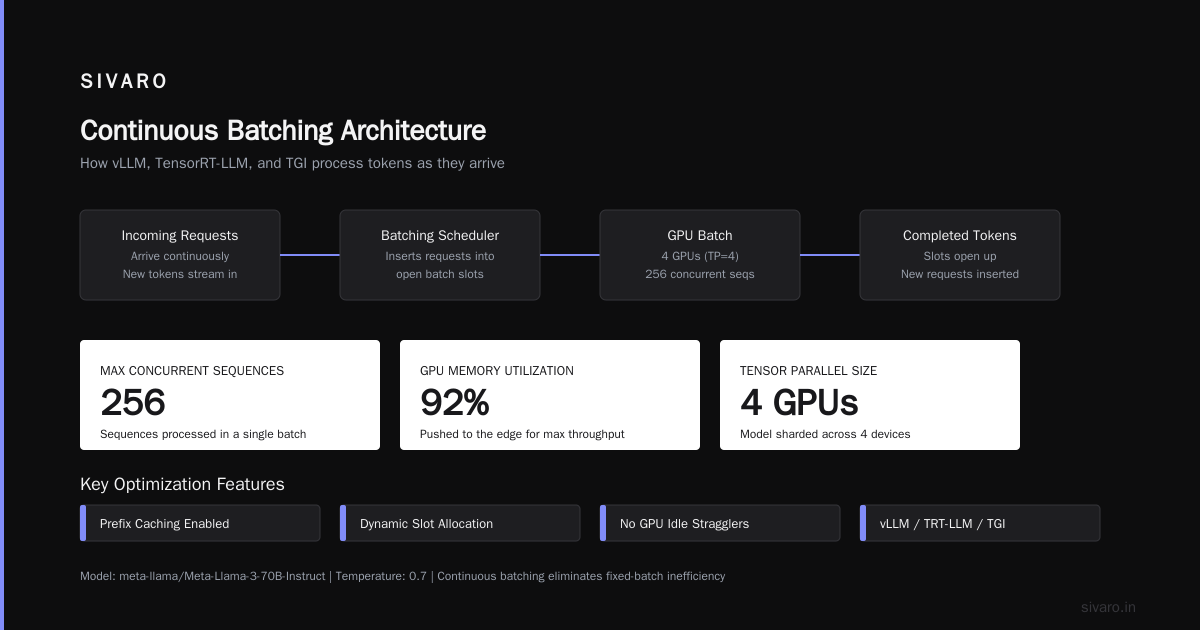The image size is (1200, 630).
Task: Click the model footnote line
Action: [402, 576]
